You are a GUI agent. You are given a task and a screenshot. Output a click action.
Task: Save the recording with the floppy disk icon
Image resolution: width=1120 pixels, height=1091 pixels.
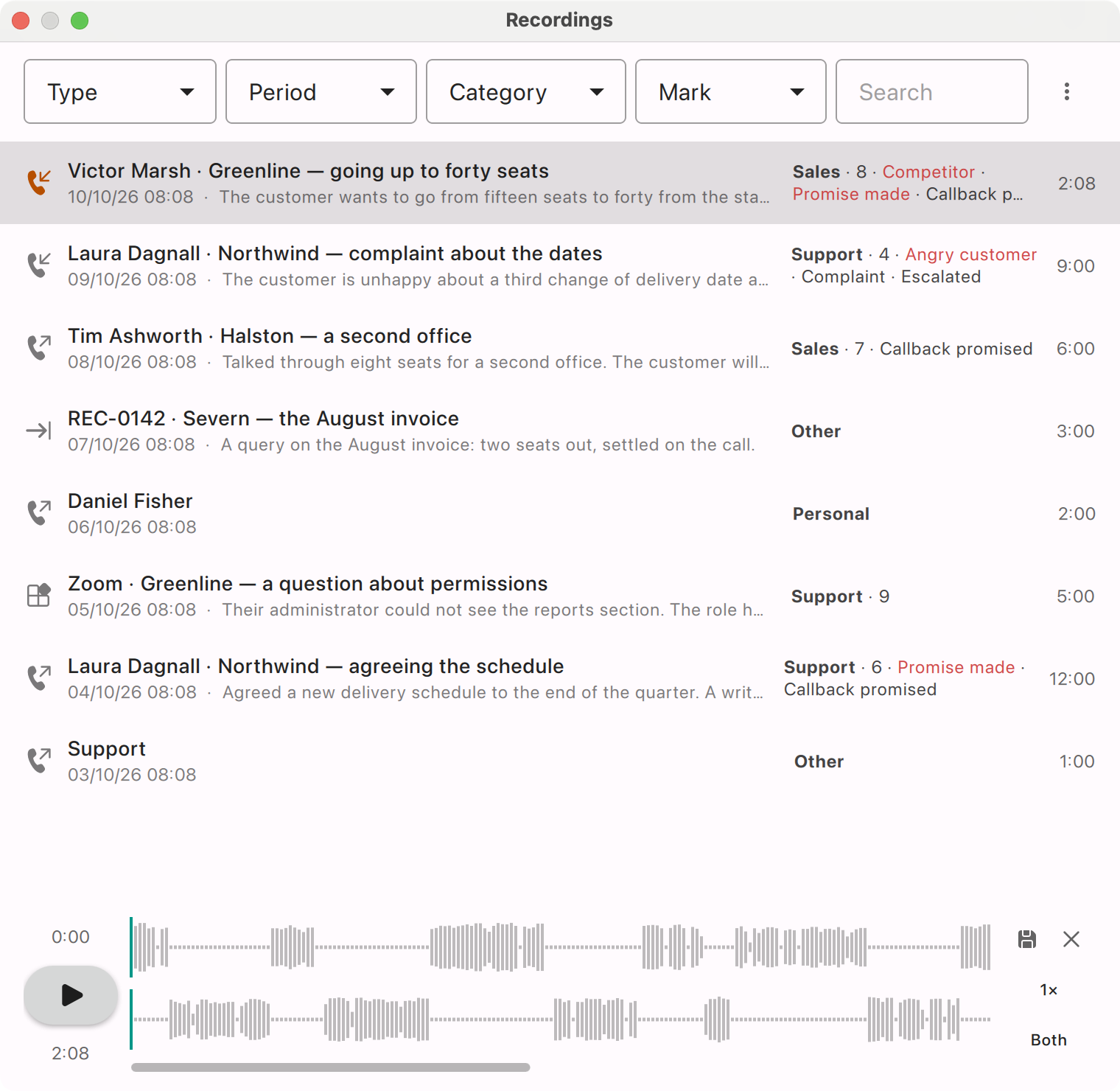(1027, 938)
